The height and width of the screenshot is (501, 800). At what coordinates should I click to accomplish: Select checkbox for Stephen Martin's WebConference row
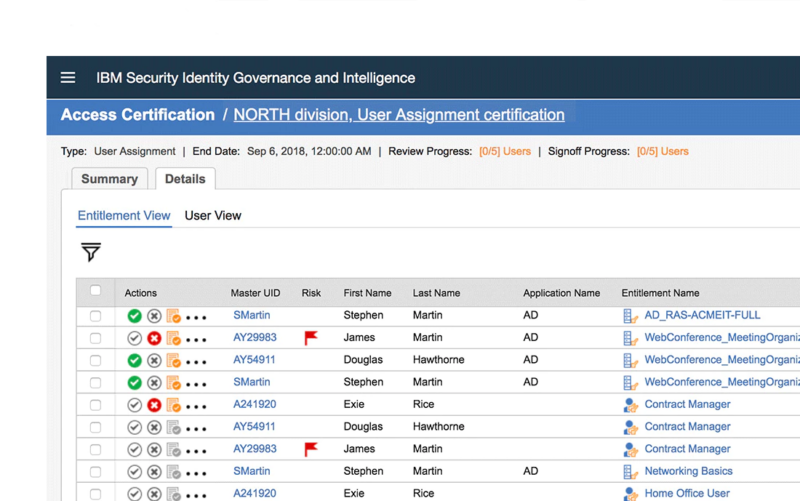95,383
